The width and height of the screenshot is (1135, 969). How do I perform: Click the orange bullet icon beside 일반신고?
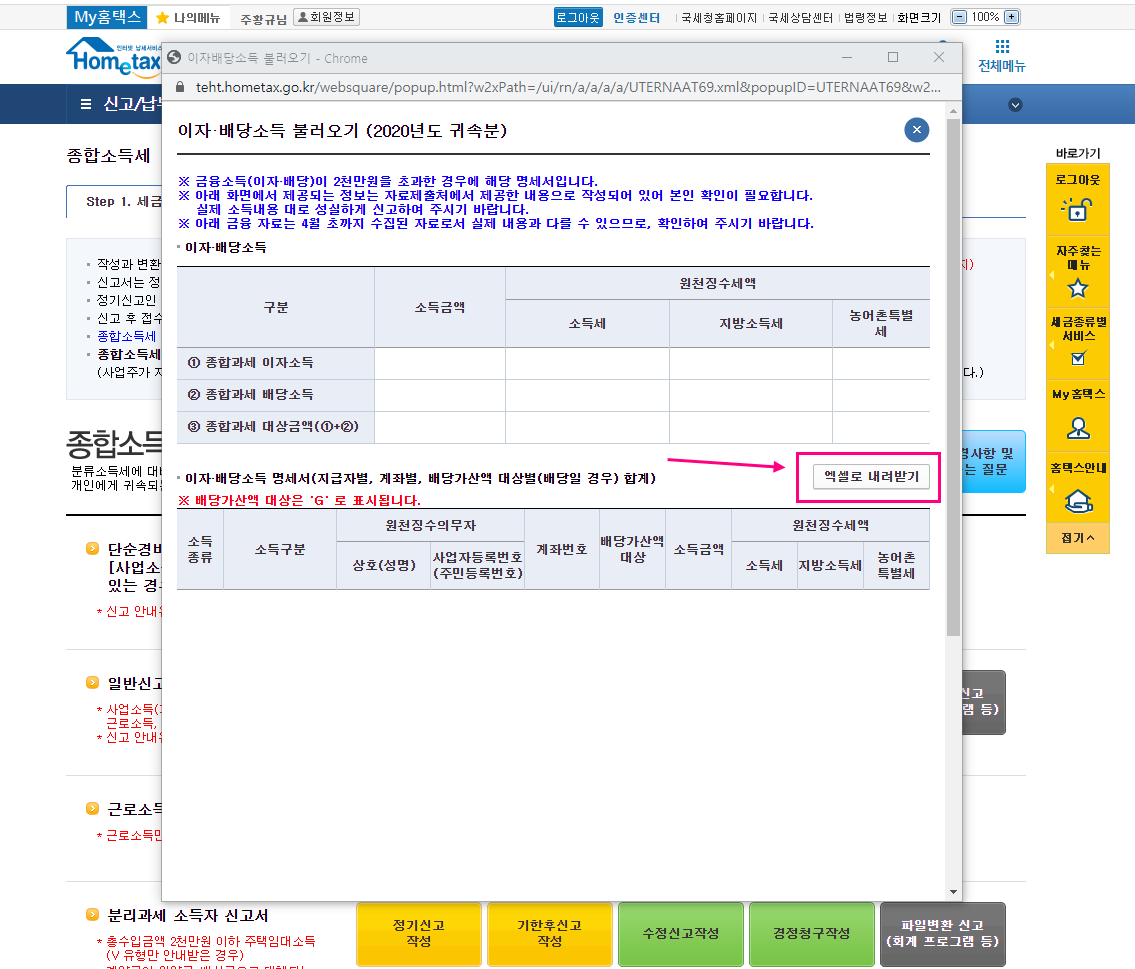(x=92, y=682)
